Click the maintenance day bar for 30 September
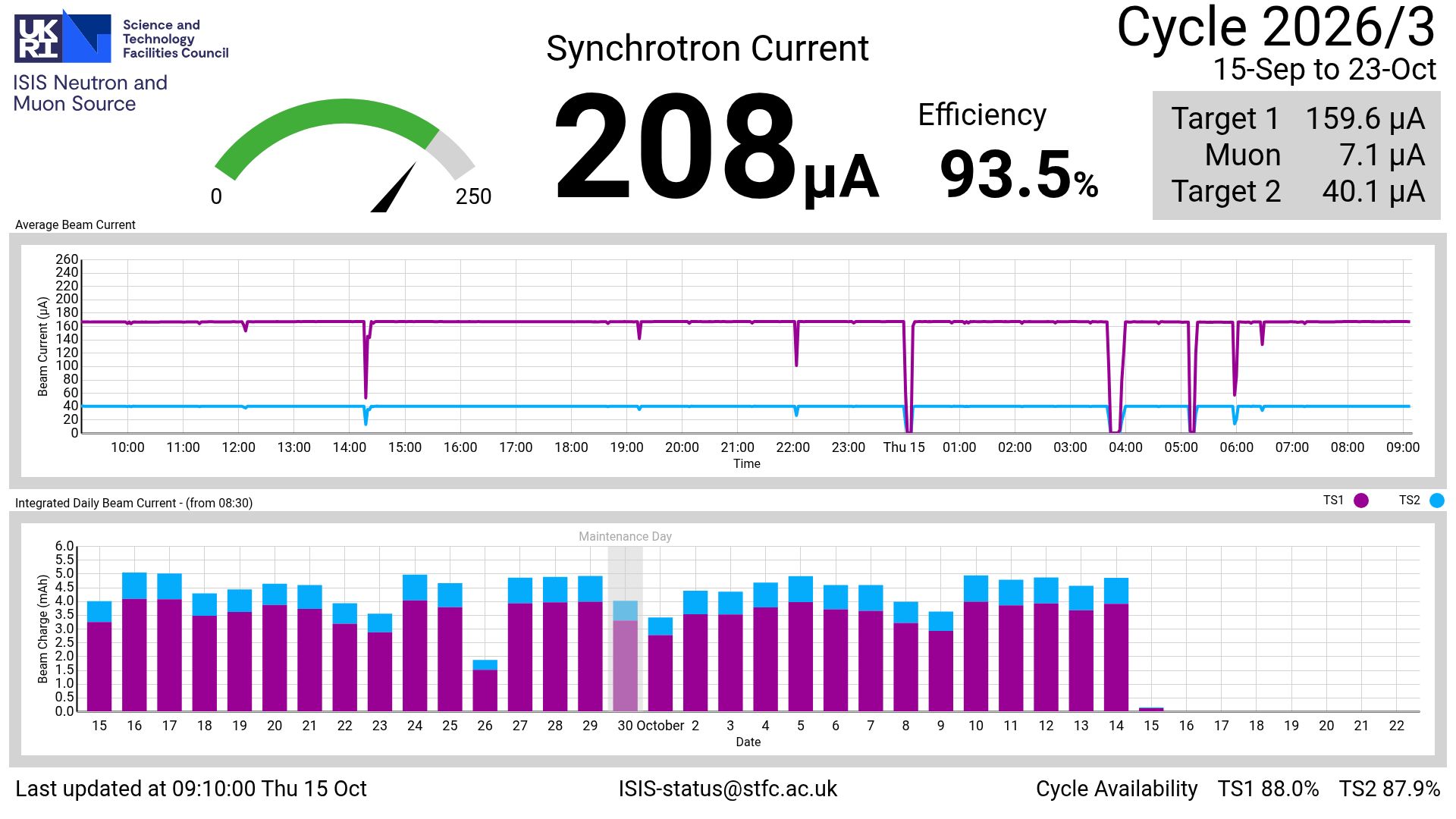This screenshot has height=819, width=1456. point(625,656)
